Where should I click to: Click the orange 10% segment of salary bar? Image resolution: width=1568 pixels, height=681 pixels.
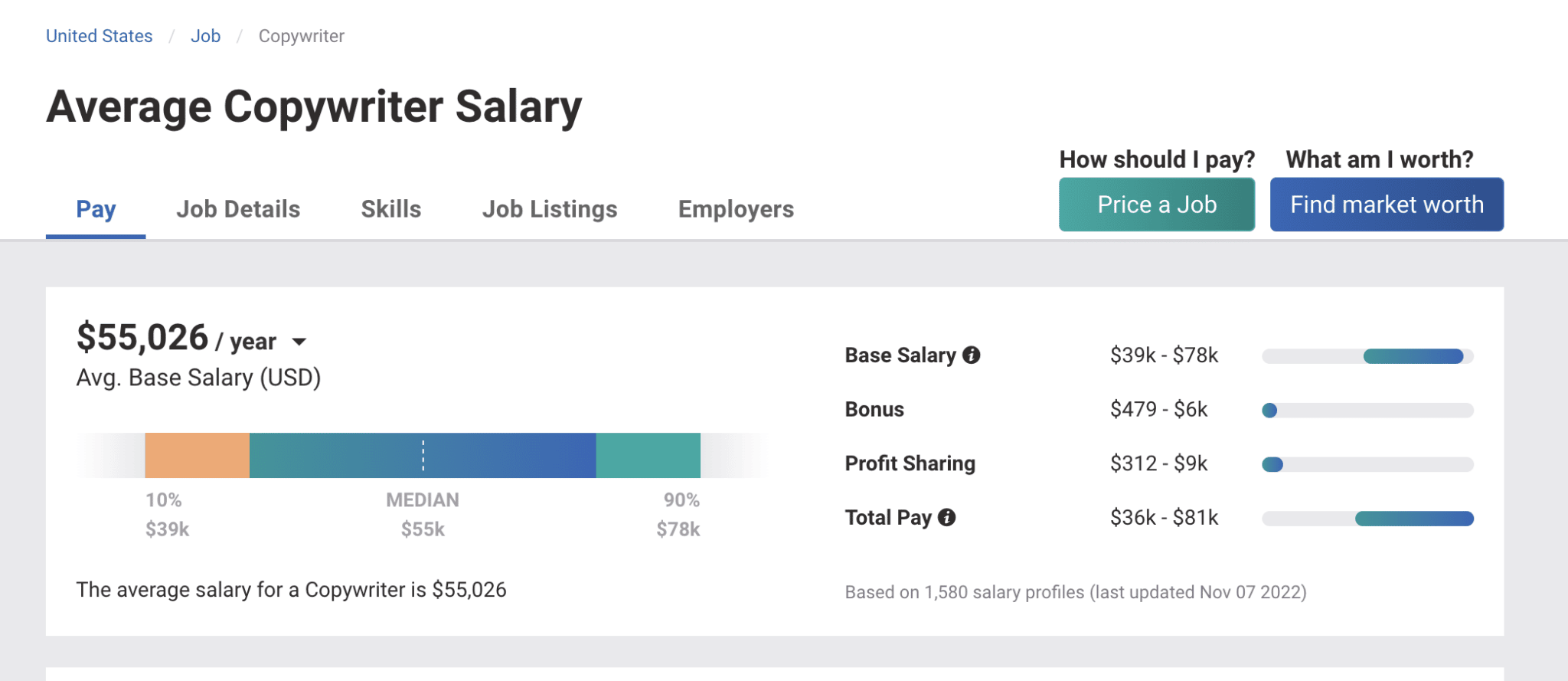(x=197, y=455)
